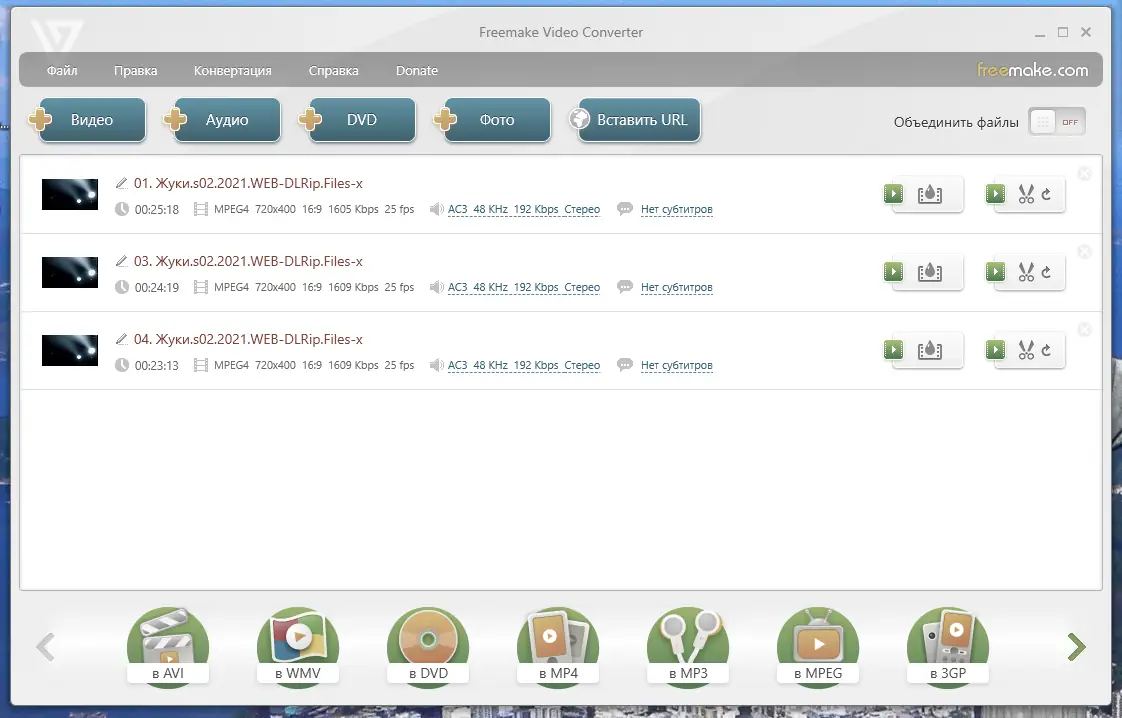Select thumbnail of 04. Жуки video
This screenshot has width=1122, height=718.
pos(69,350)
